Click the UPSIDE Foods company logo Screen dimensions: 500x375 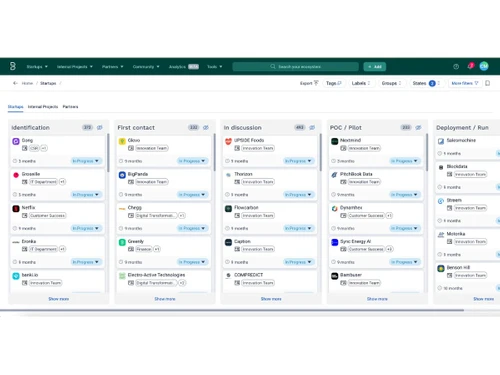pyautogui.click(x=228, y=141)
